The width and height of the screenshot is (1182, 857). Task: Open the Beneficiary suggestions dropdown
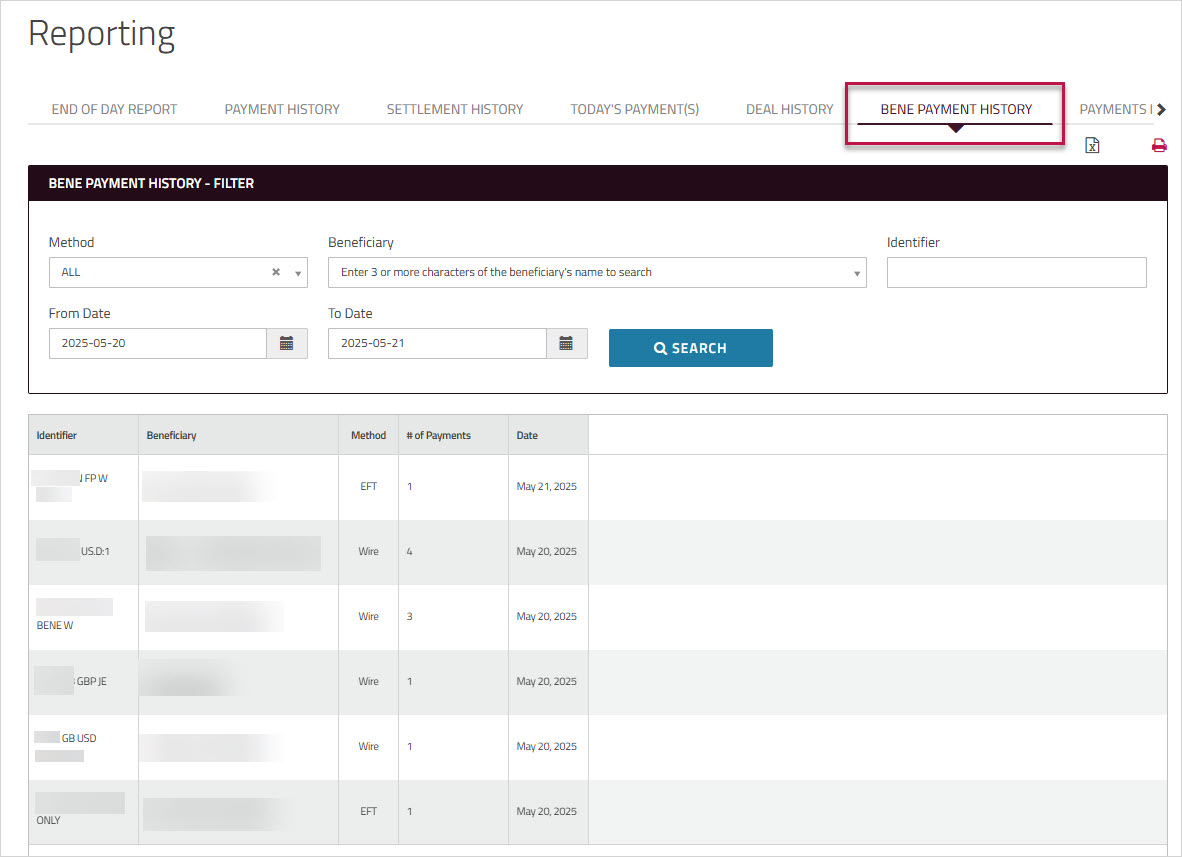pos(856,272)
